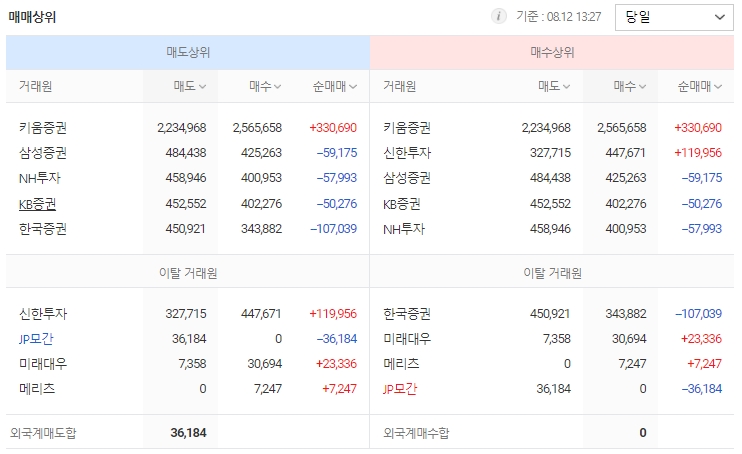Click 447,671 매수 value in 매수상위 신한투자 row
This screenshot has height=454, width=742.
point(626,153)
